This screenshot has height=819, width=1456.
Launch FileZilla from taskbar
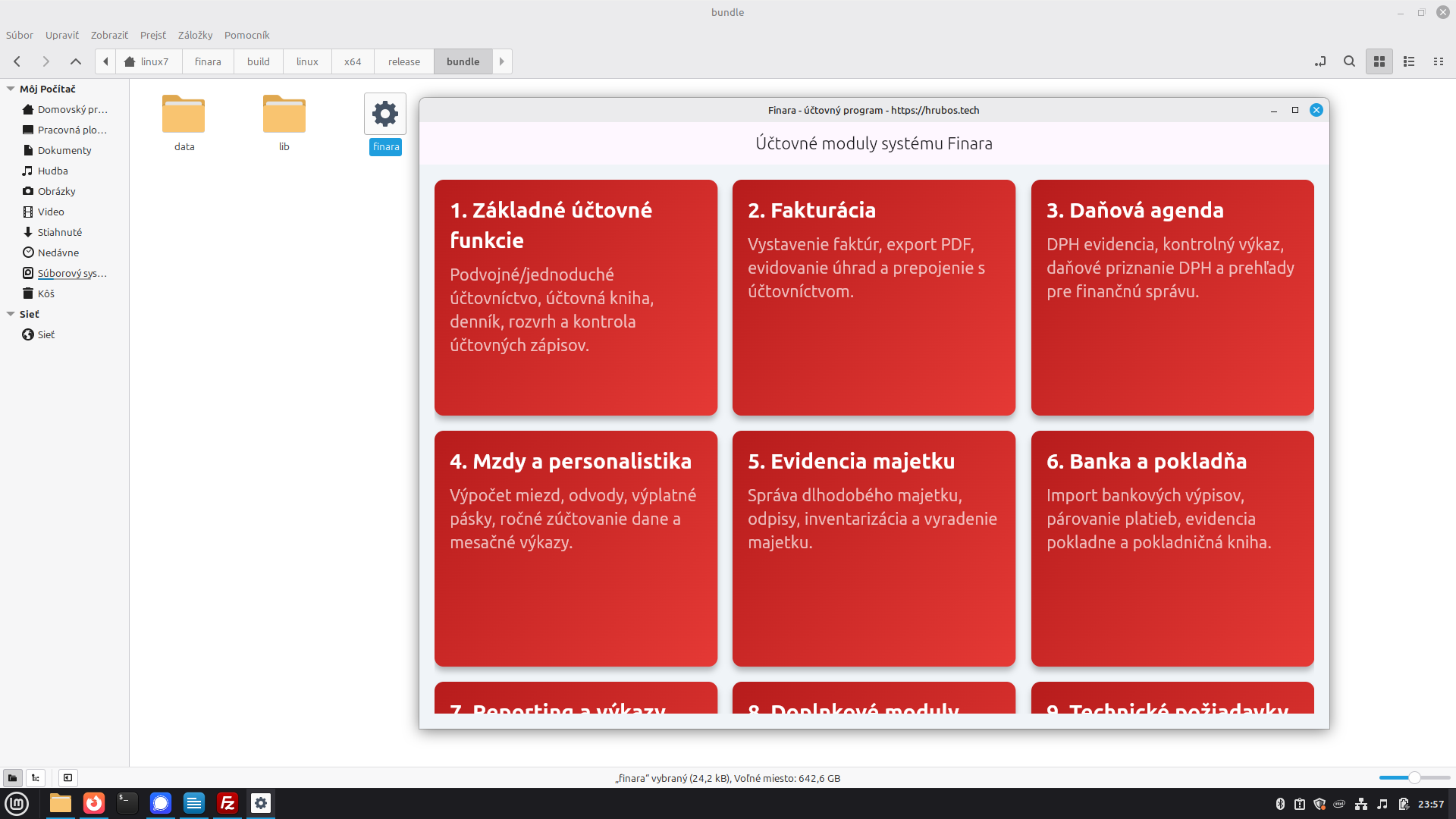[x=227, y=803]
